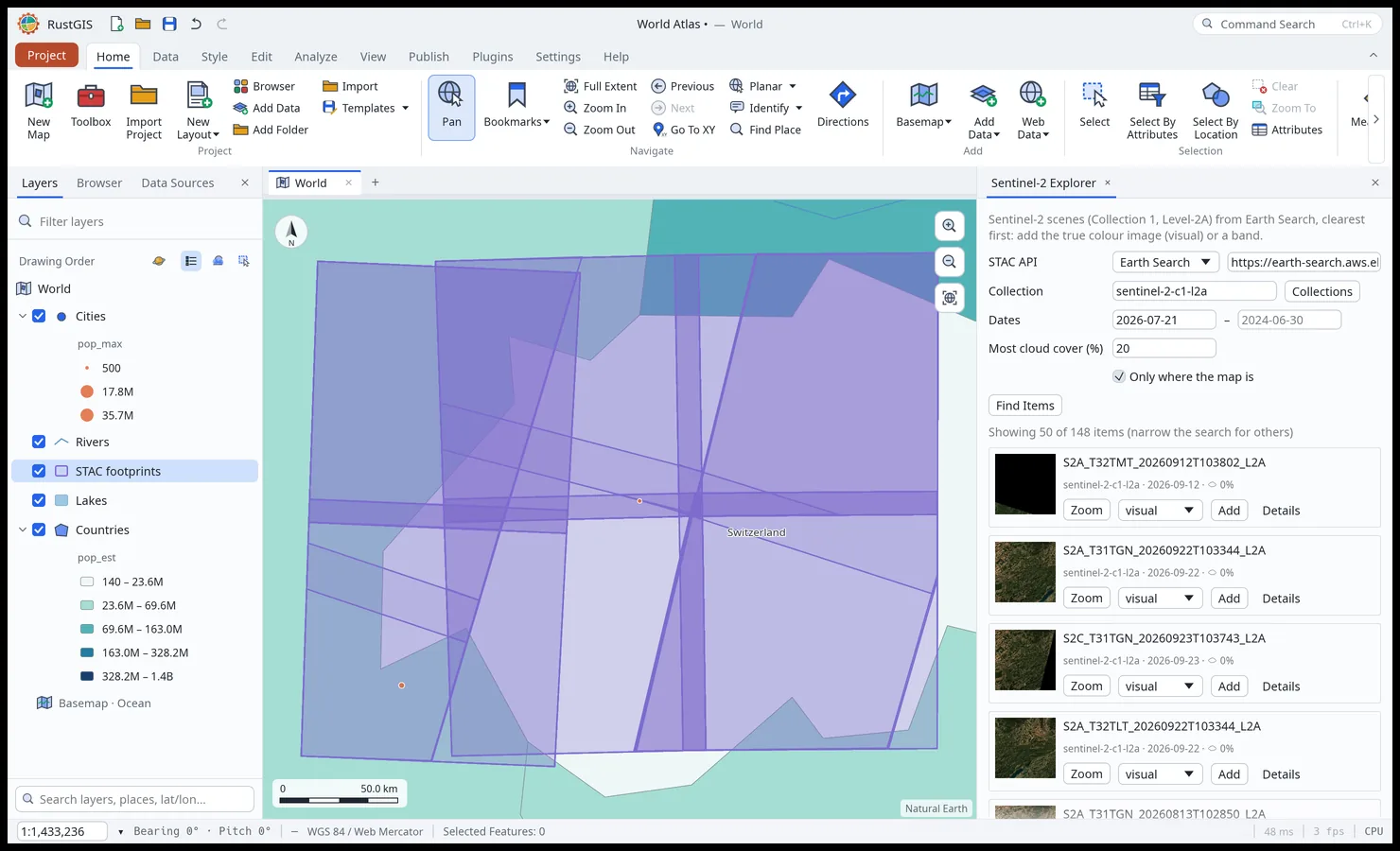1400x851 pixels.
Task: Open the Analyze ribbon tab
Action: click(316, 57)
